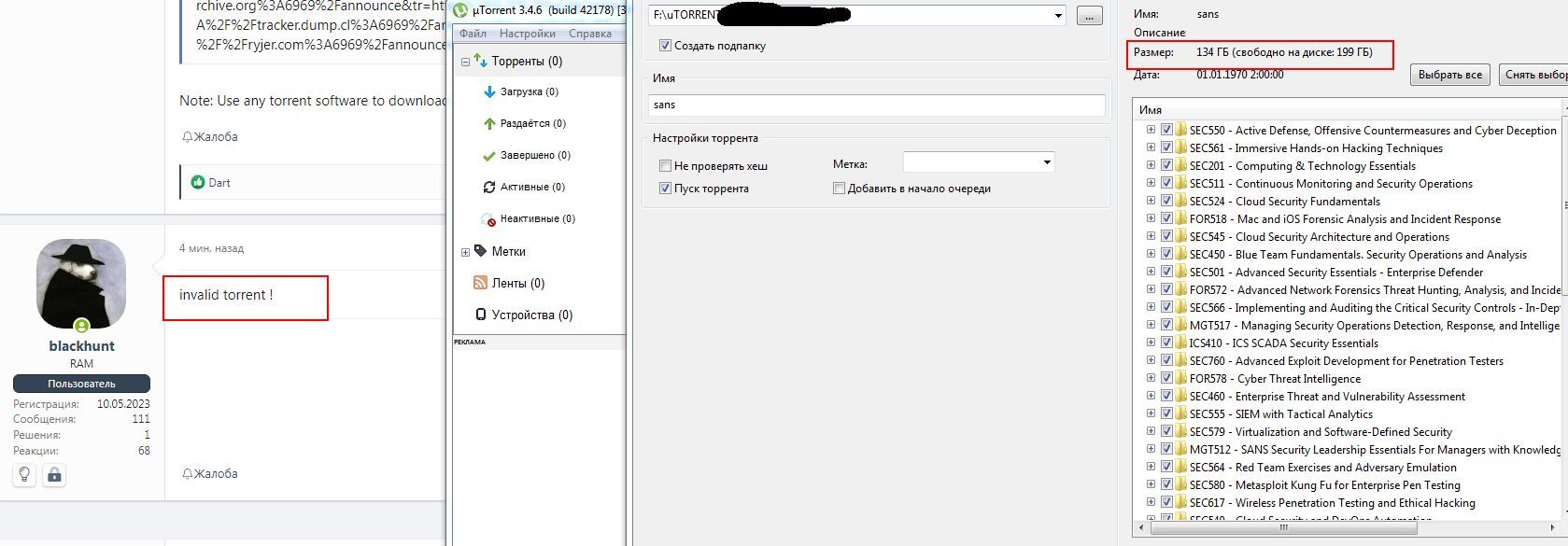Click the SEC617 folder icon
The width and height of the screenshot is (1568, 546).
[1180, 503]
